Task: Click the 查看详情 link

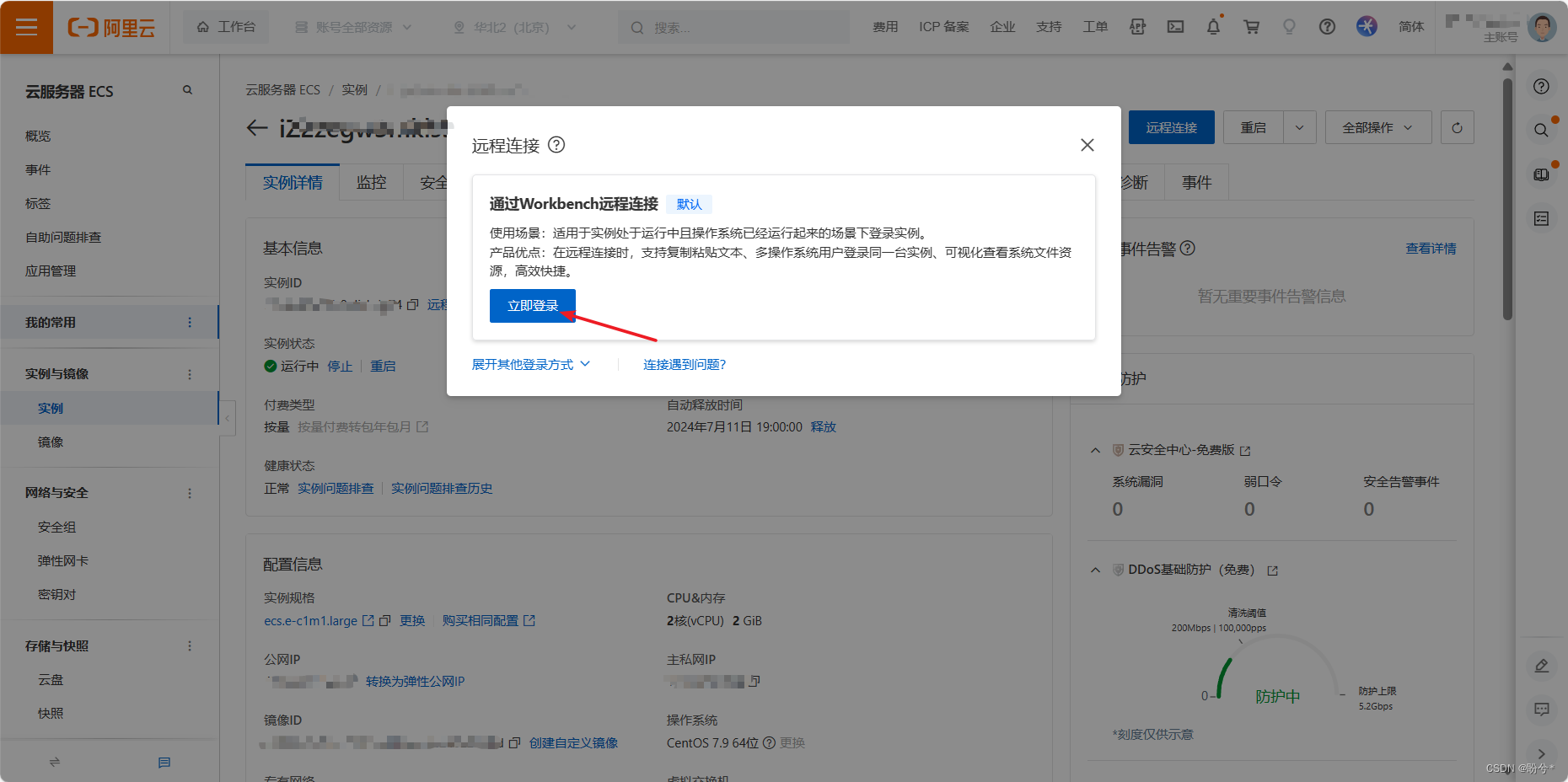Action: click(1431, 249)
